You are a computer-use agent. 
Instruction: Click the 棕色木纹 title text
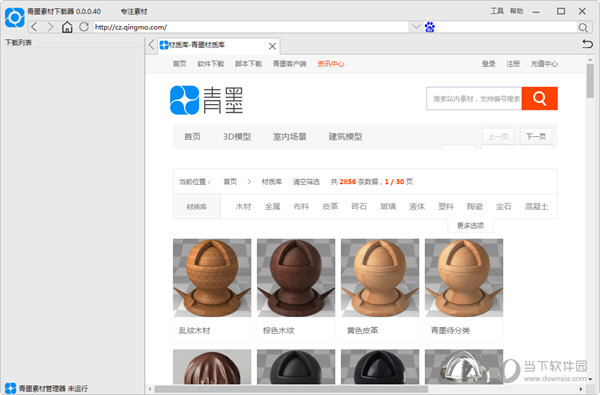click(x=279, y=330)
